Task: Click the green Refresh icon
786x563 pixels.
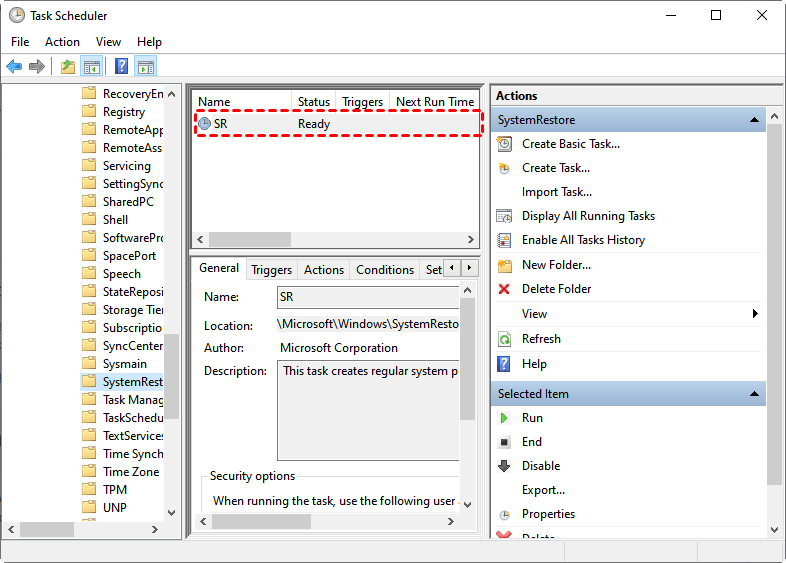Action: pos(504,339)
